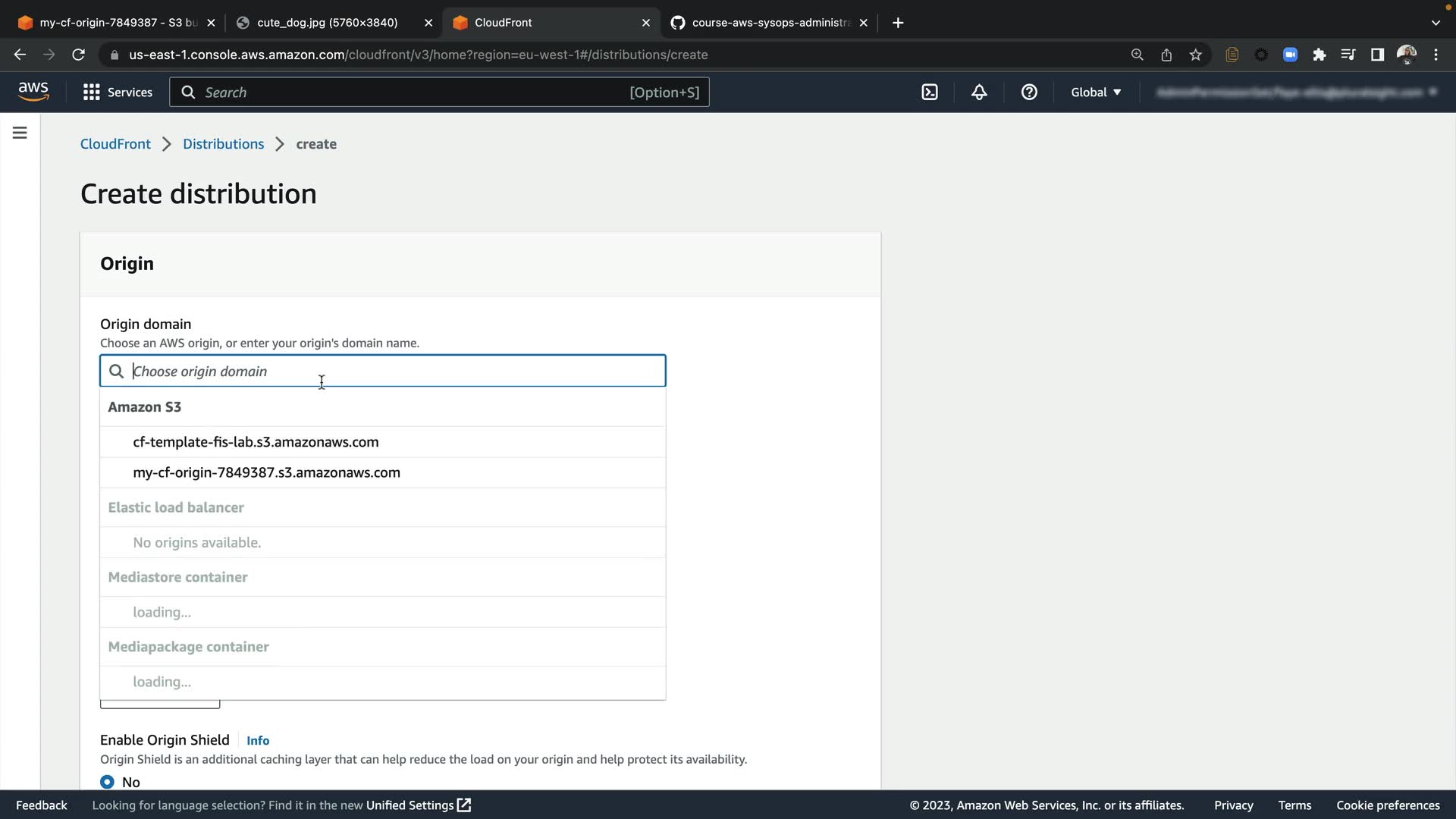Open the side navigation hamburger menu
The width and height of the screenshot is (1456, 819).
pos(20,133)
